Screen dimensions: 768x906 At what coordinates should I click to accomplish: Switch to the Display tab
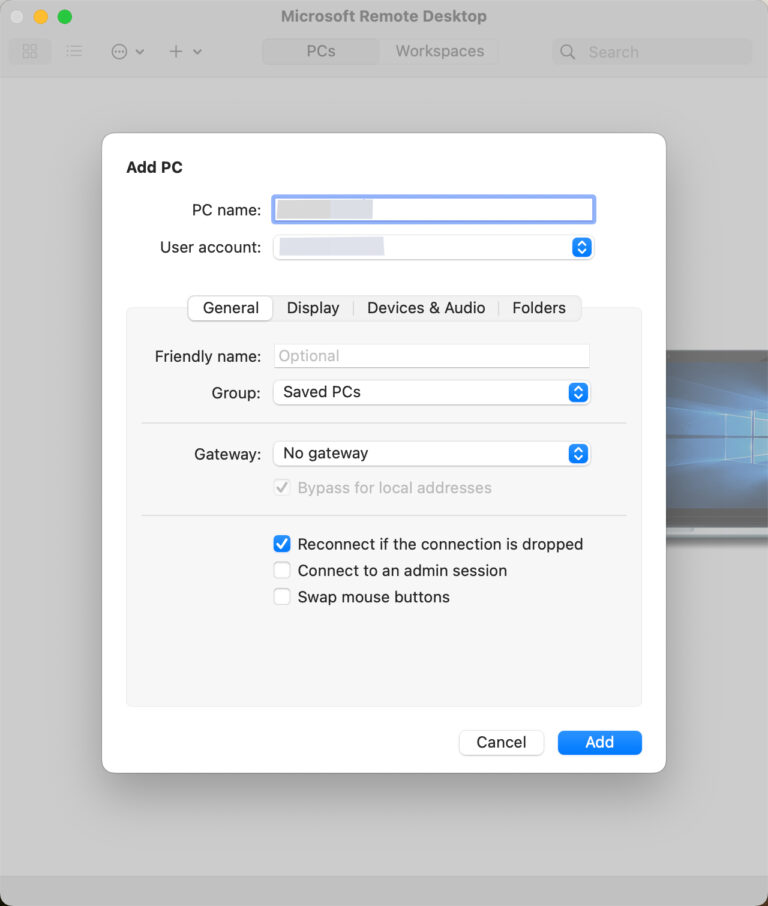313,308
